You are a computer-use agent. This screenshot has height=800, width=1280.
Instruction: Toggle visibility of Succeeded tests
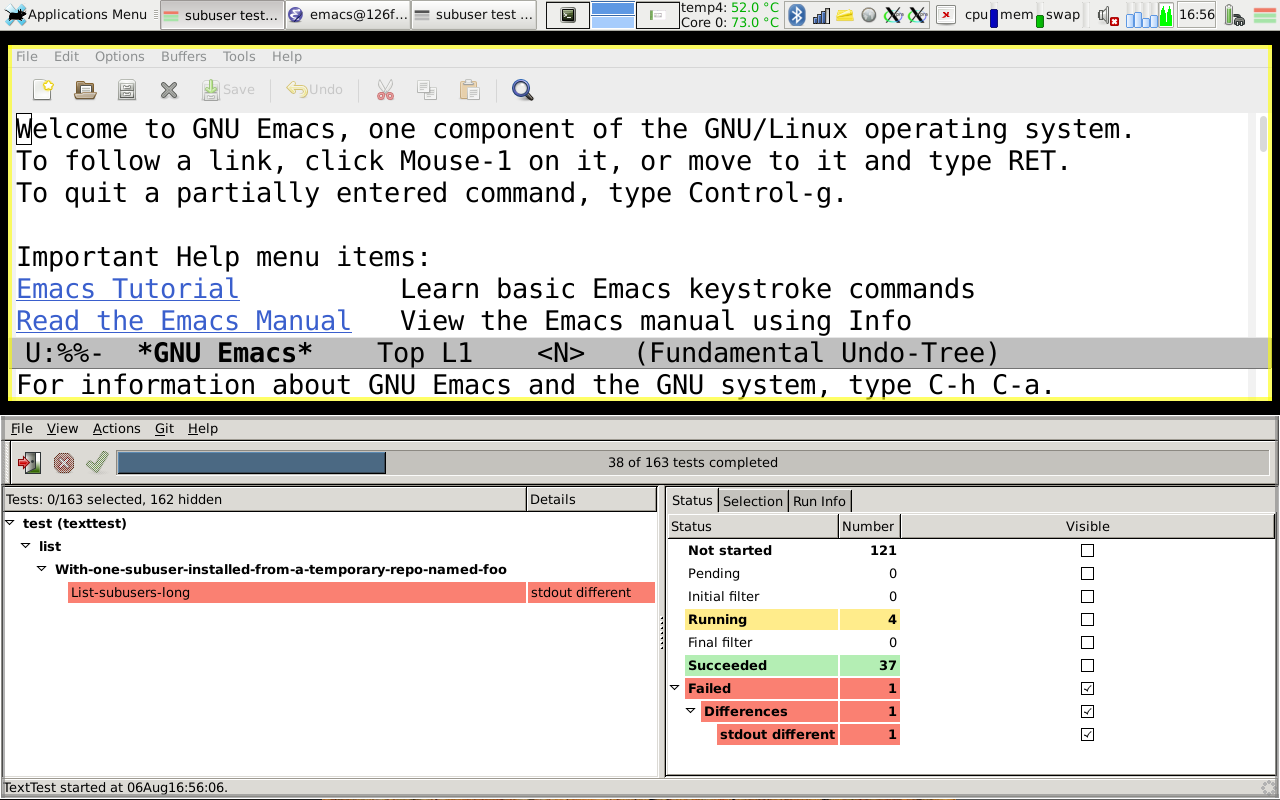1088,665
